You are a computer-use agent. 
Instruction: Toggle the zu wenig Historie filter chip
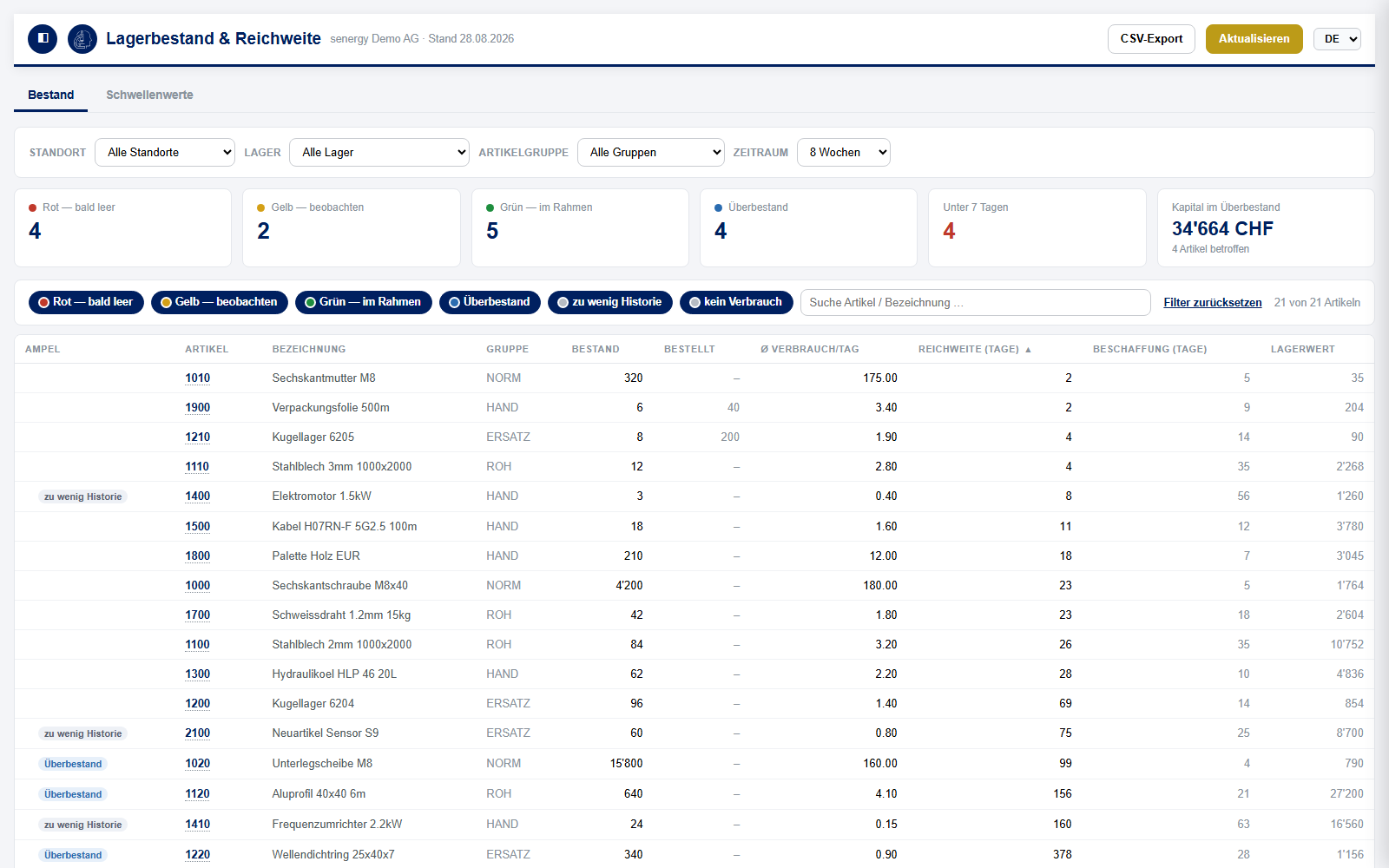click(610, 302)
